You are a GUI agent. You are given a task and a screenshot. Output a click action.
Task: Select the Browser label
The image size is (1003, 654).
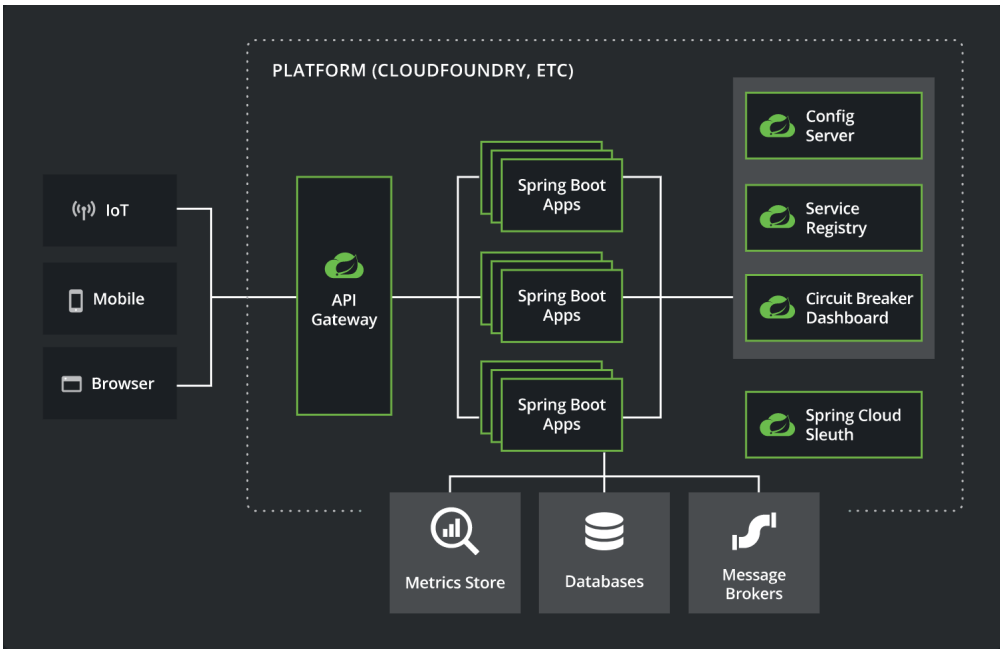tap(123, 383)
